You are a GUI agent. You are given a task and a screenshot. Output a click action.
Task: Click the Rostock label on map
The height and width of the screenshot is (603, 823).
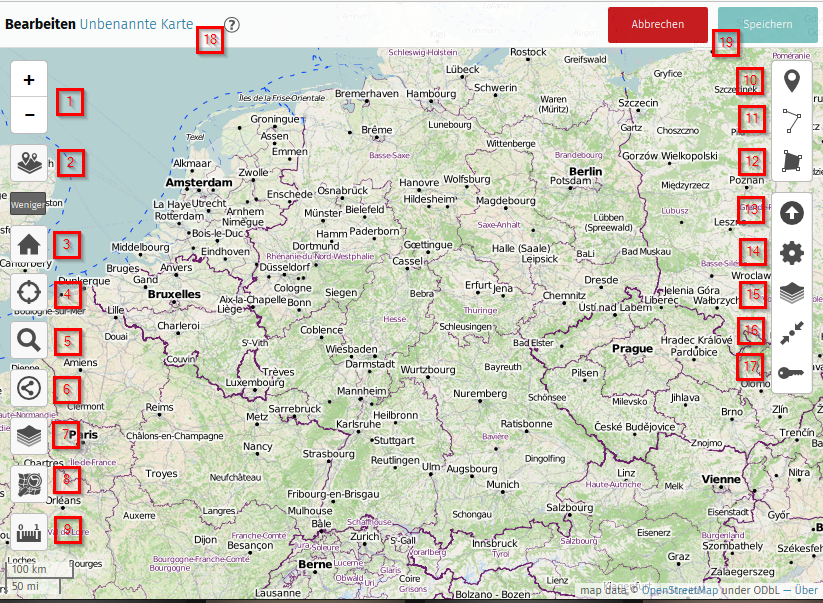click(529, 52)
